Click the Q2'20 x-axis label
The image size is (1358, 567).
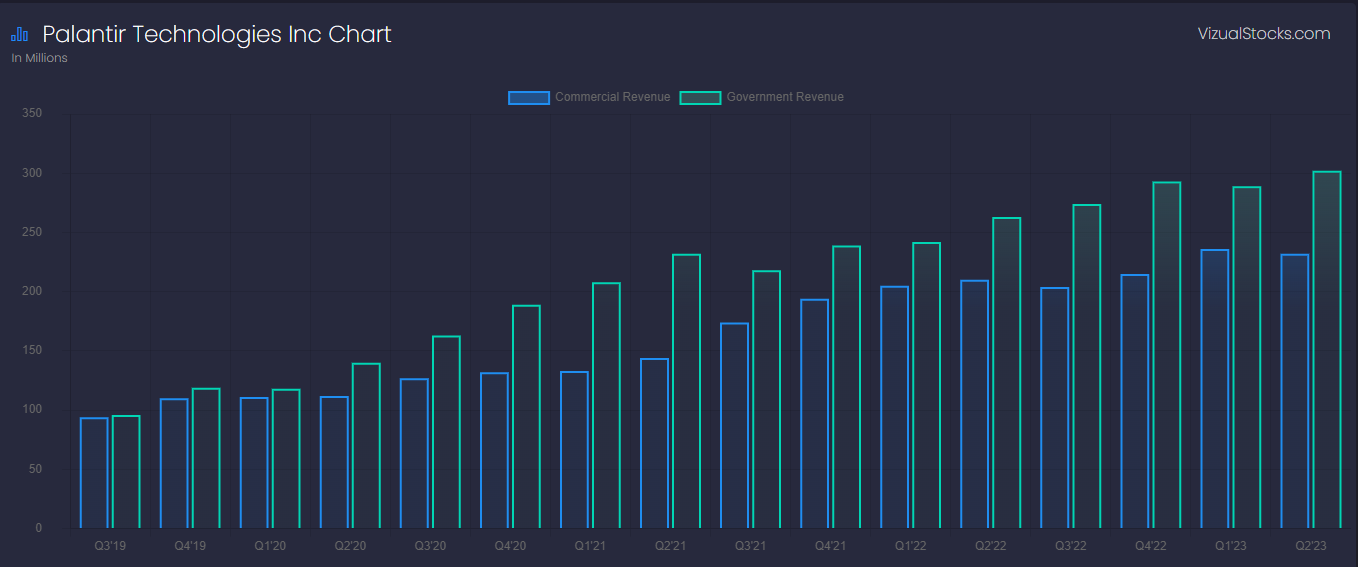pos(350,546)
